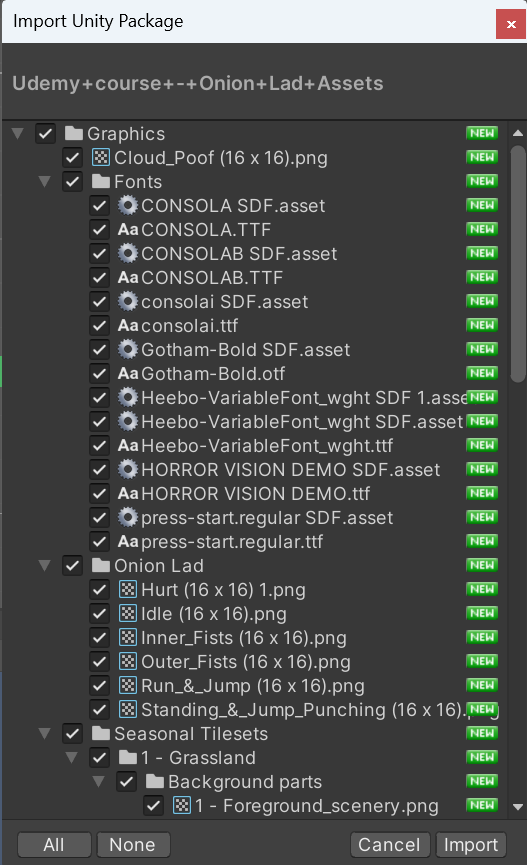Click the Outer_Fists png texture icon
The height and width of the screenshot is (865, 527).
tap(128, 661)
